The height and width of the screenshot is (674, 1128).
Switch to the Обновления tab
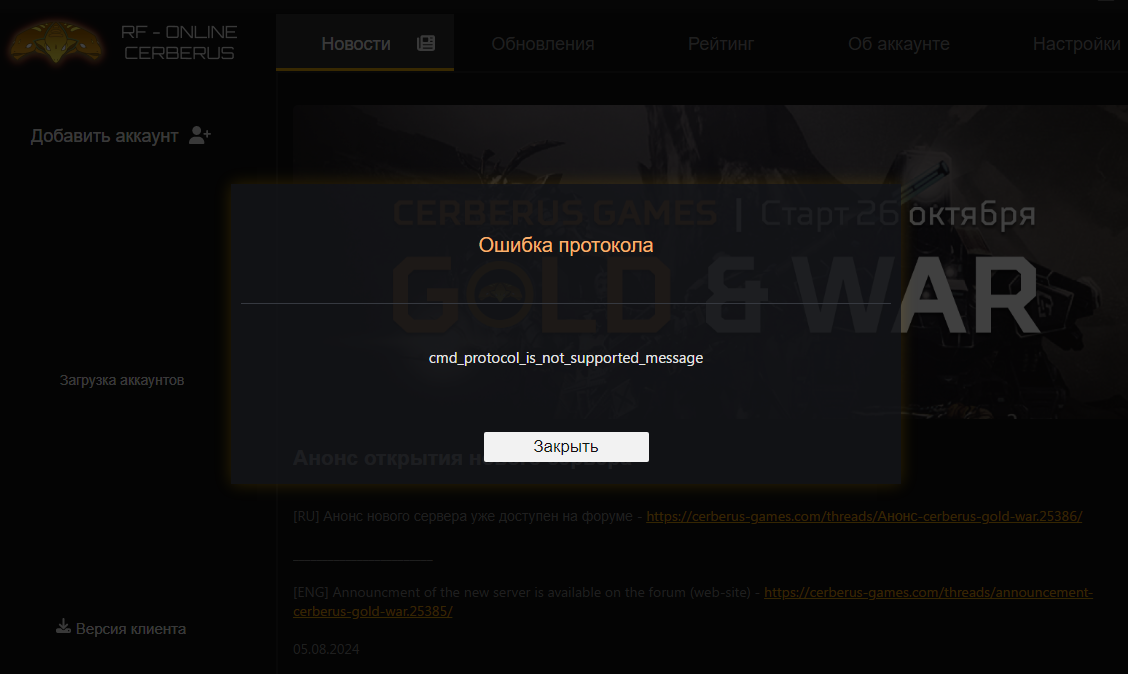tap(543, 44)
